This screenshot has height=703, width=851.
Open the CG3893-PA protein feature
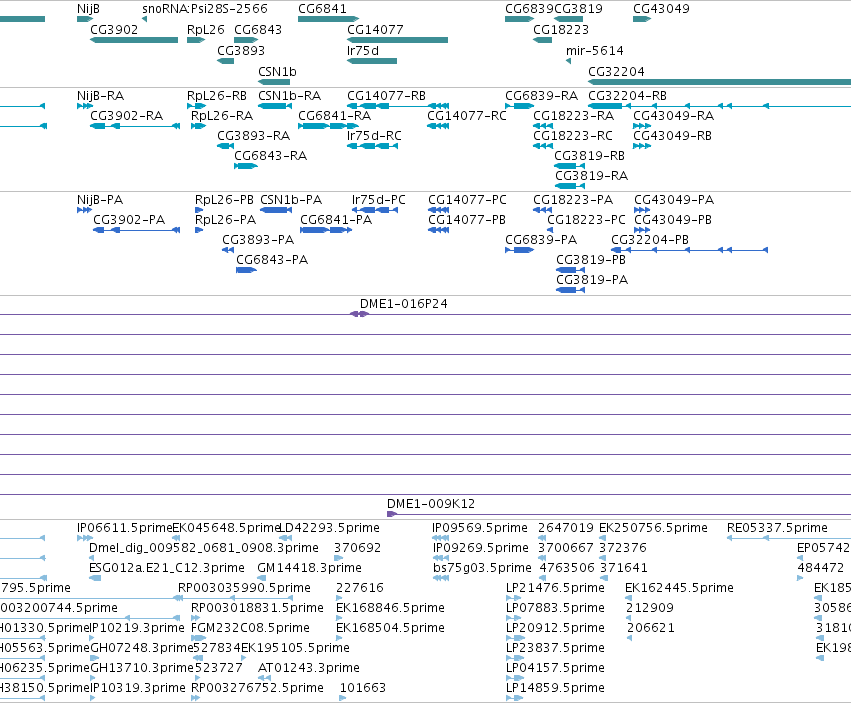point(228,250)
